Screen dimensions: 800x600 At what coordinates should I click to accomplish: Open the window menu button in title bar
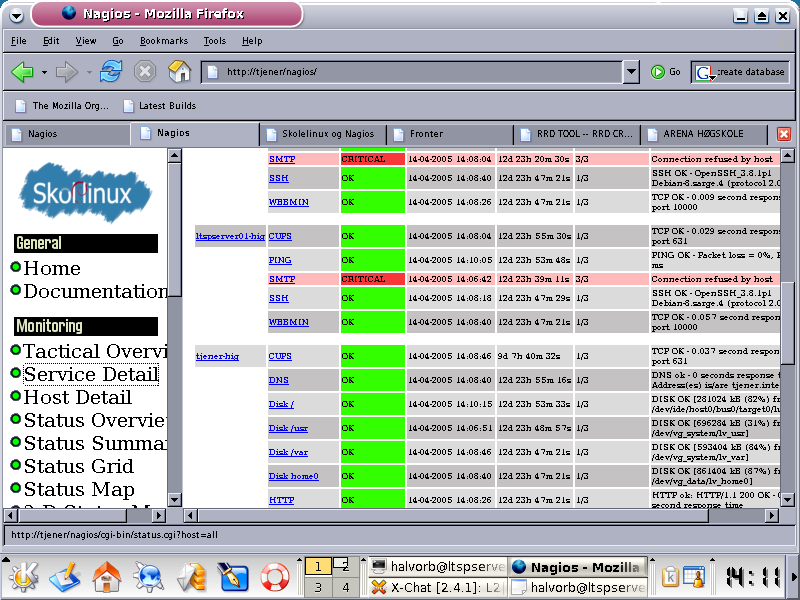pos(16,15)
